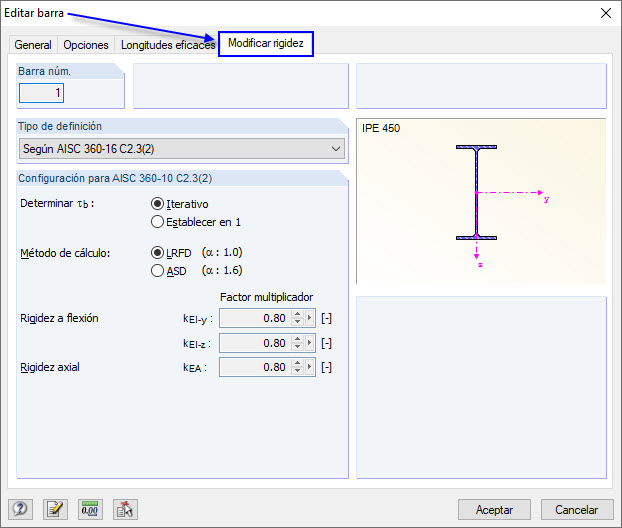Focus the Barra núm. input field

[x=41, y=93]
